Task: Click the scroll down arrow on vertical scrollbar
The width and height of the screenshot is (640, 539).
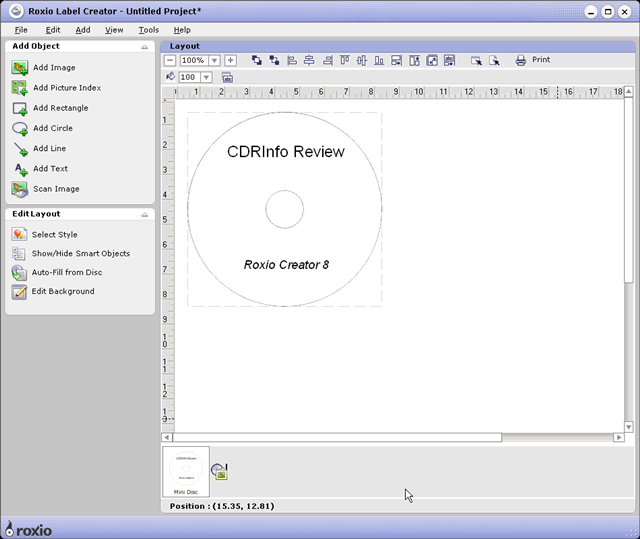Action: [629, 427]
